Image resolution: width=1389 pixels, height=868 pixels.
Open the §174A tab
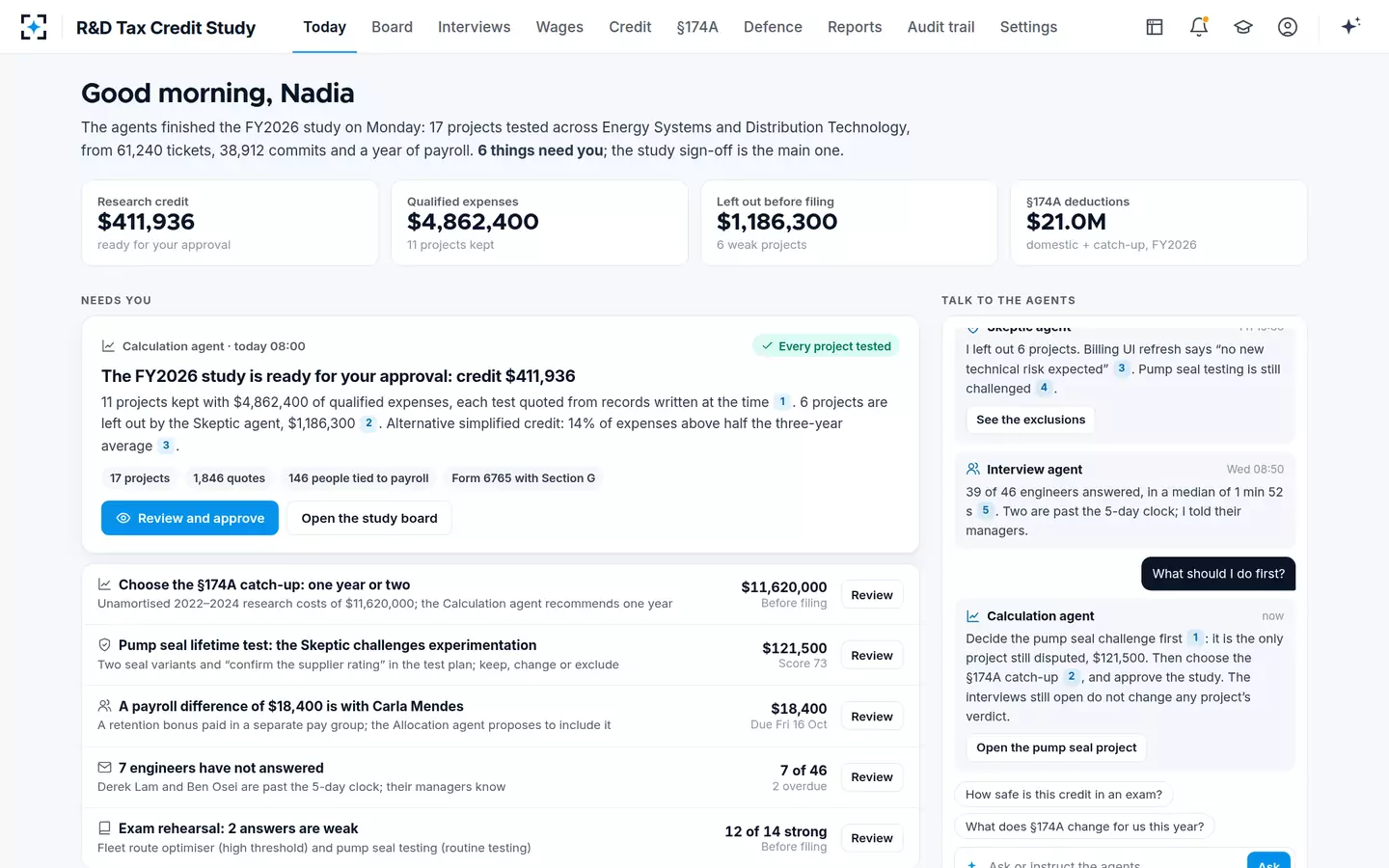[697, 27]
